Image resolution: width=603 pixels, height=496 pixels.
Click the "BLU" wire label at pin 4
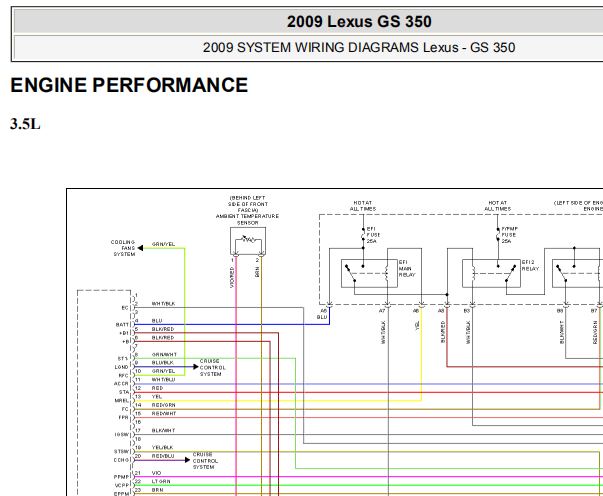(157, 321)
